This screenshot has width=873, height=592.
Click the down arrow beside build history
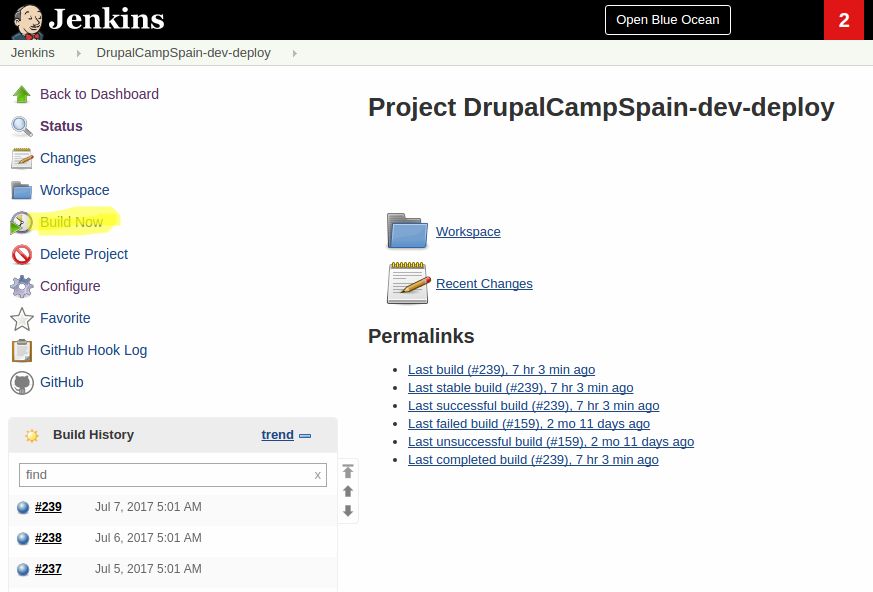(x=348, y=511)
